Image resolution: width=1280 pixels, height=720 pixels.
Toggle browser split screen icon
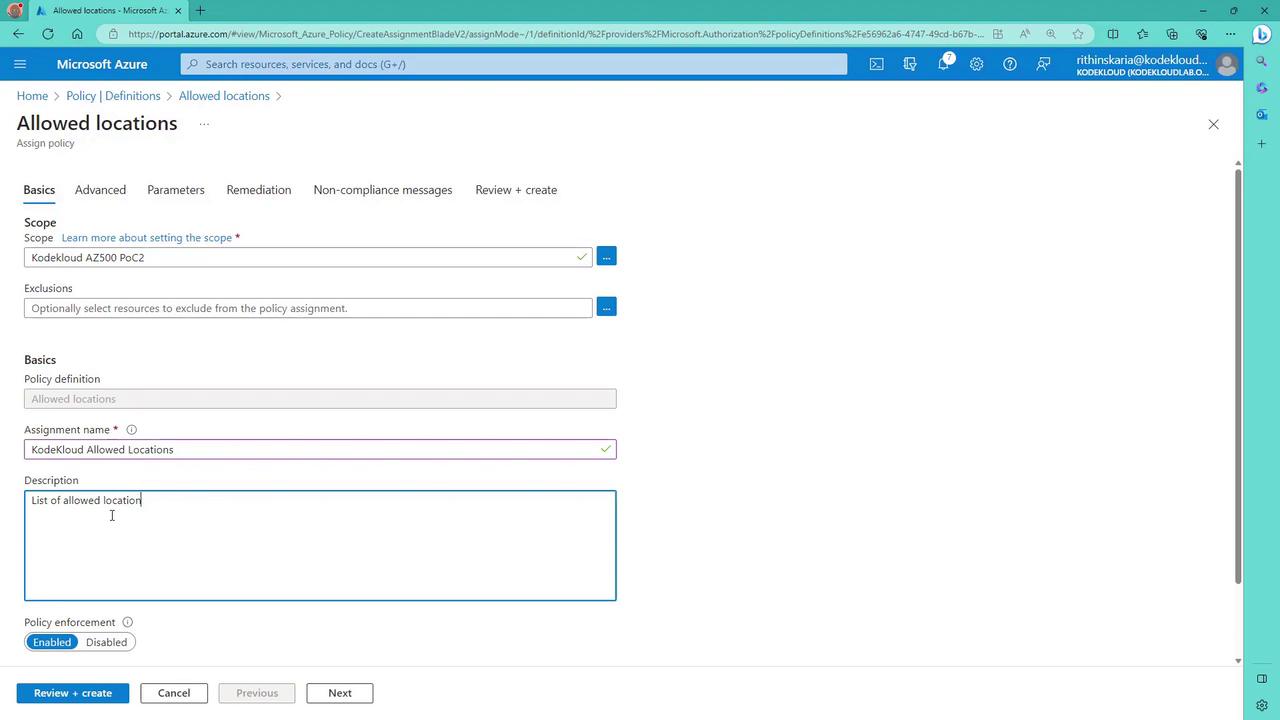[x=1113, y=33]
